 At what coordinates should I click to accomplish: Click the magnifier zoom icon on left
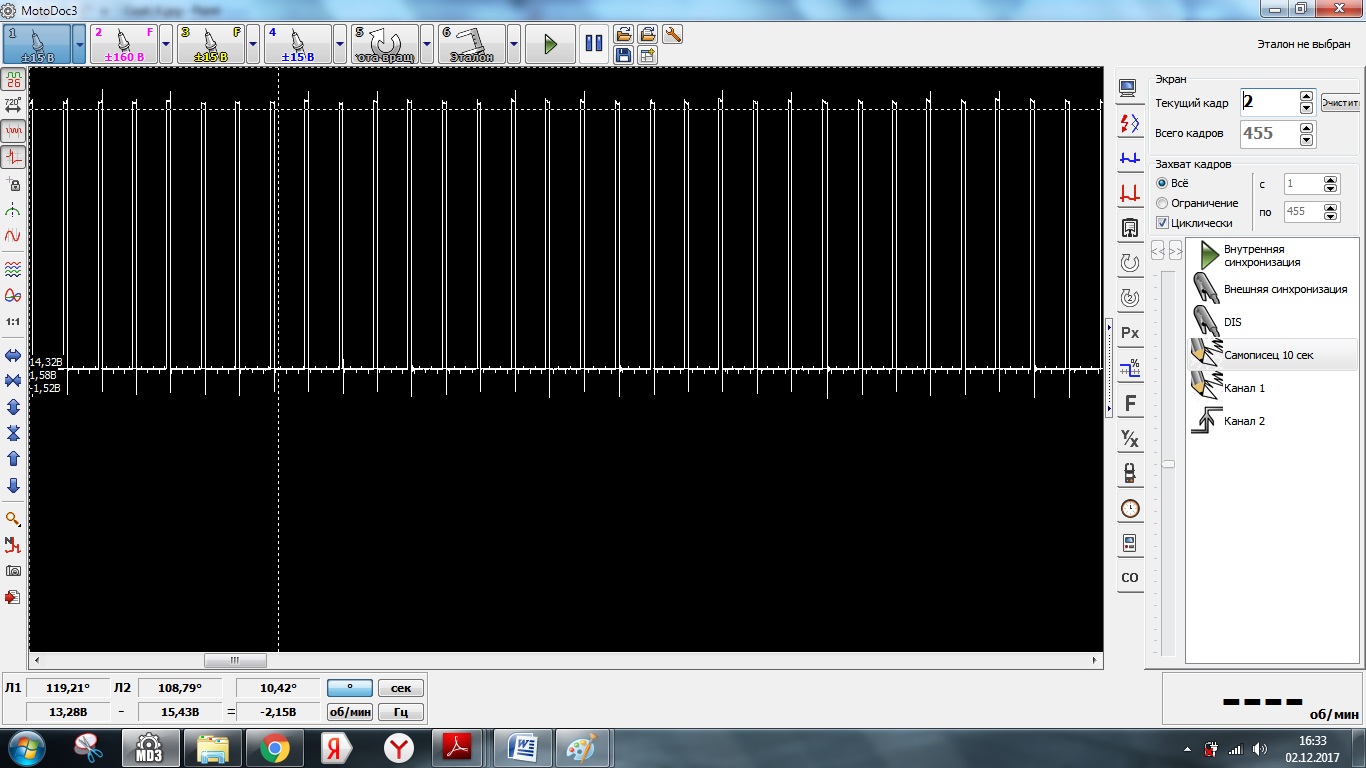[14, 518]
